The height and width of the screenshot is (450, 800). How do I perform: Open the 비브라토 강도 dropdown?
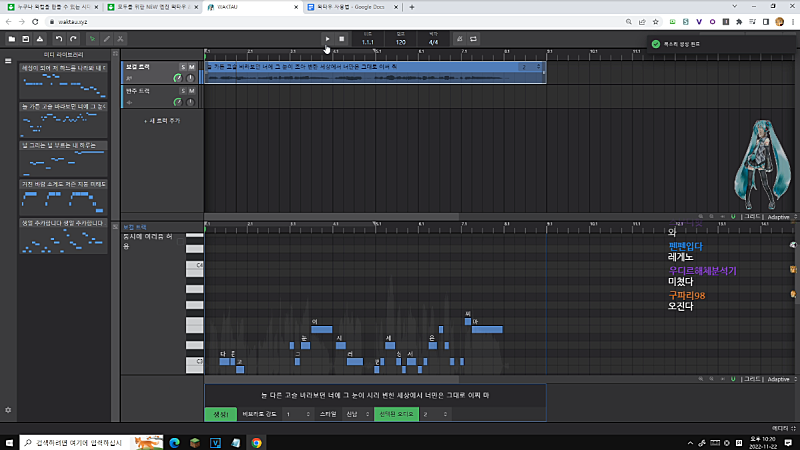pyautogui.click(x=297, y=414)
